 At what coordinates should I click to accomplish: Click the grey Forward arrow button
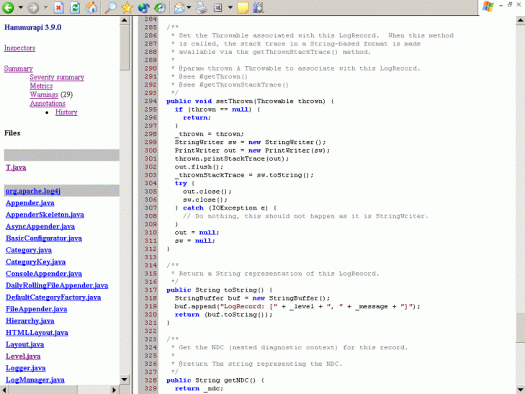[x=33, y=7]
